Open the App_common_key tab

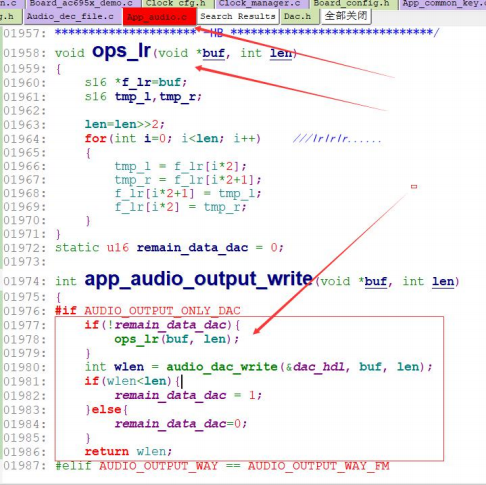coord(443,4)
